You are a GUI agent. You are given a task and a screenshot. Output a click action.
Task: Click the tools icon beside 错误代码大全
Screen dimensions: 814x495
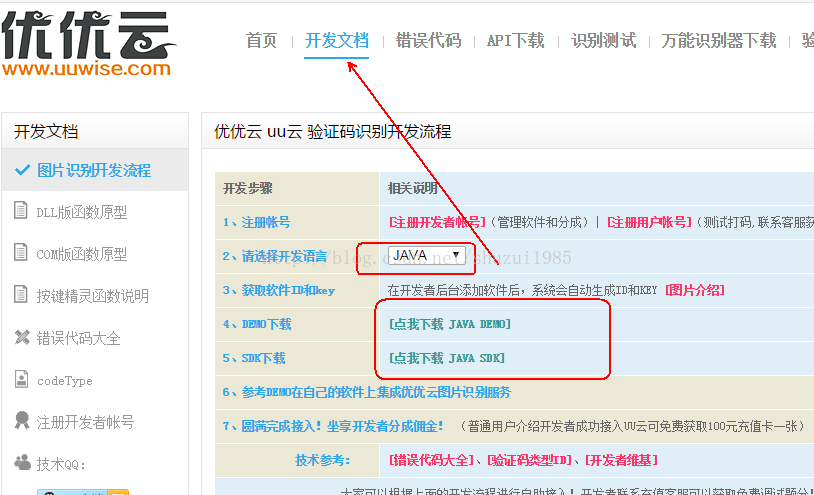(22, 337)
